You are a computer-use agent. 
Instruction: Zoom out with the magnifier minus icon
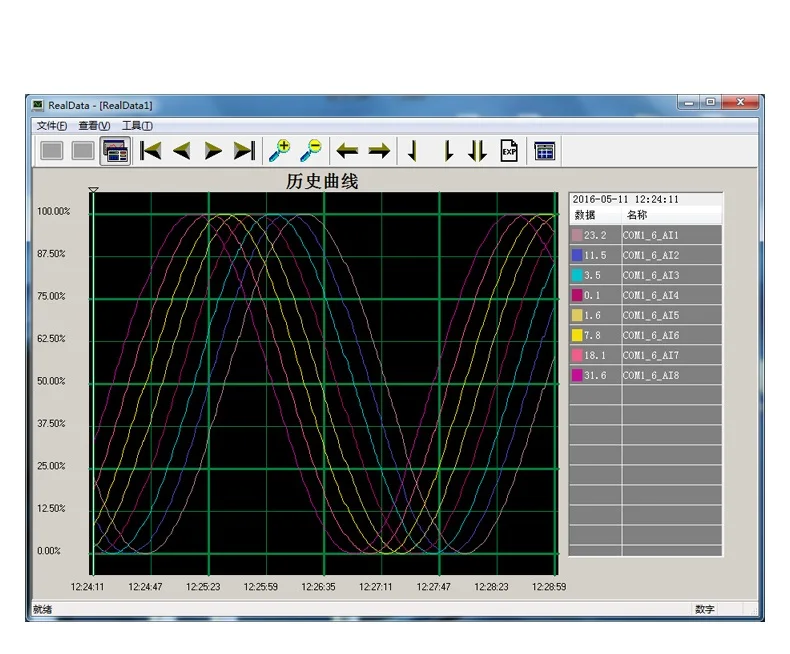[312, 151]
